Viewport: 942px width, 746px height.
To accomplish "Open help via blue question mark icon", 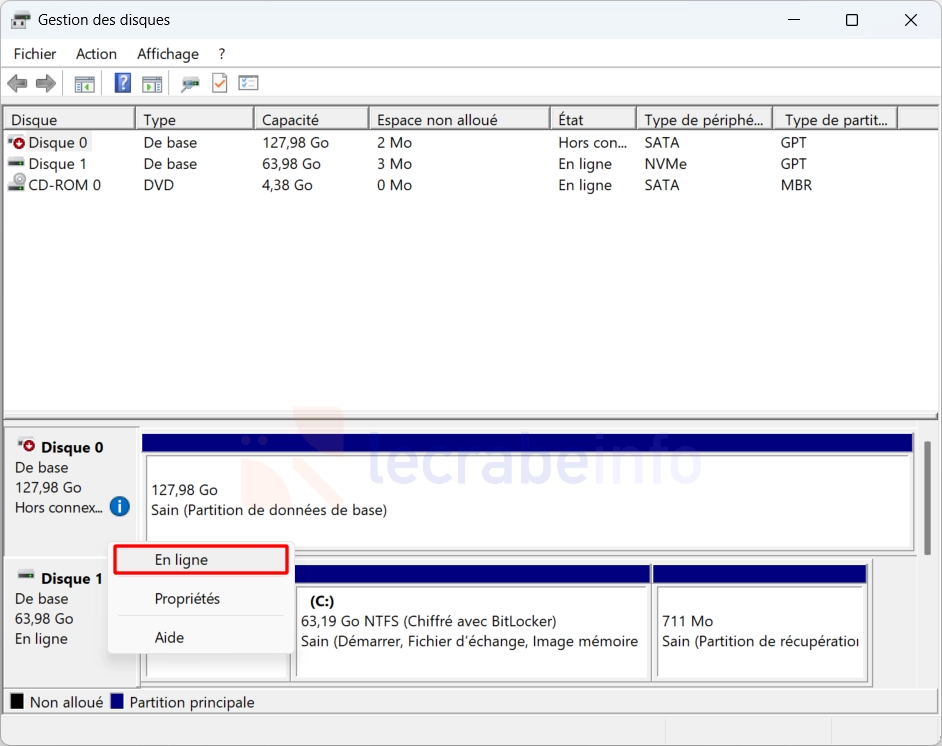I will point(123,84).
